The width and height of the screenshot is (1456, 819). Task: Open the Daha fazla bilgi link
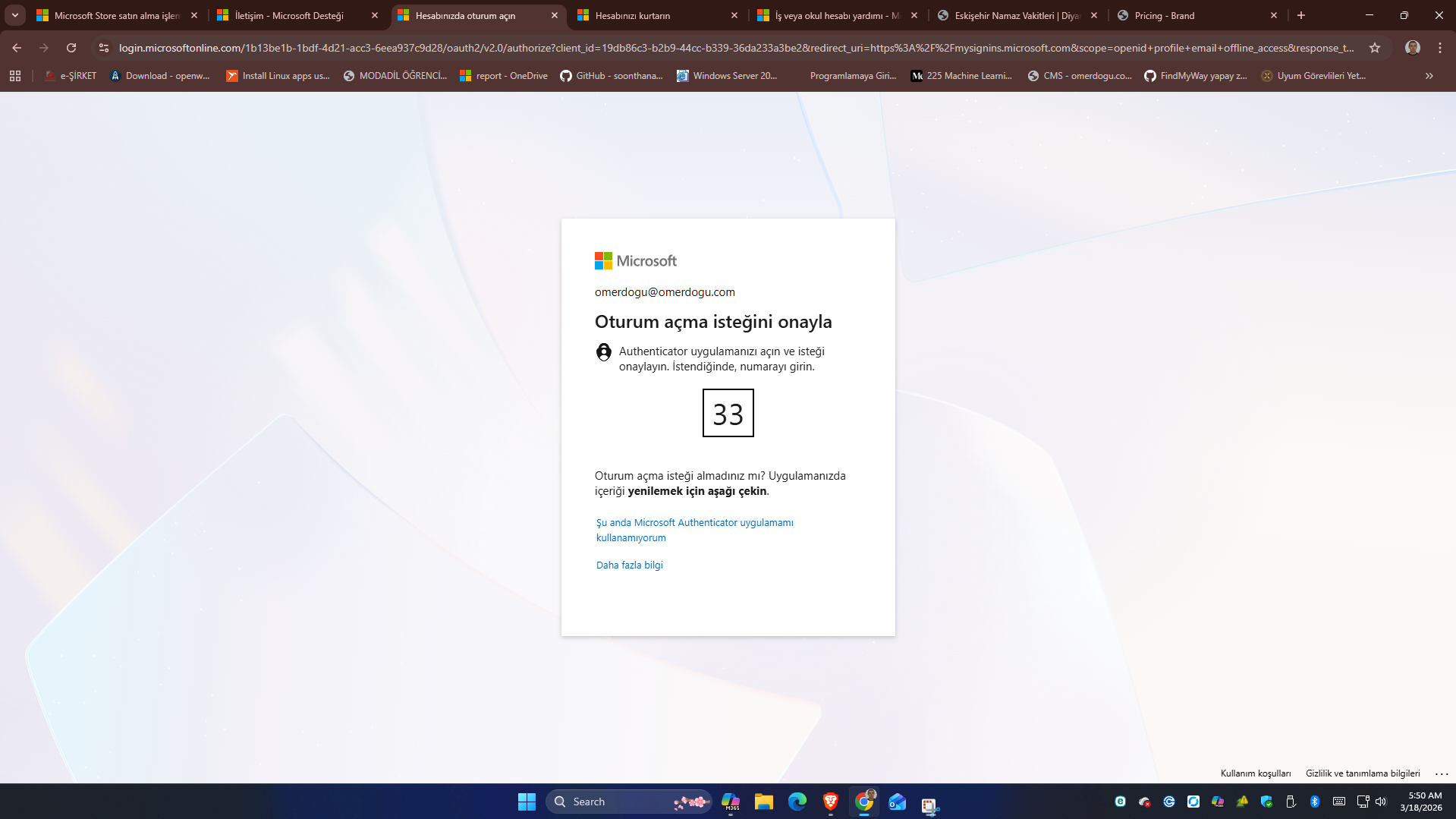coord(630,565)
